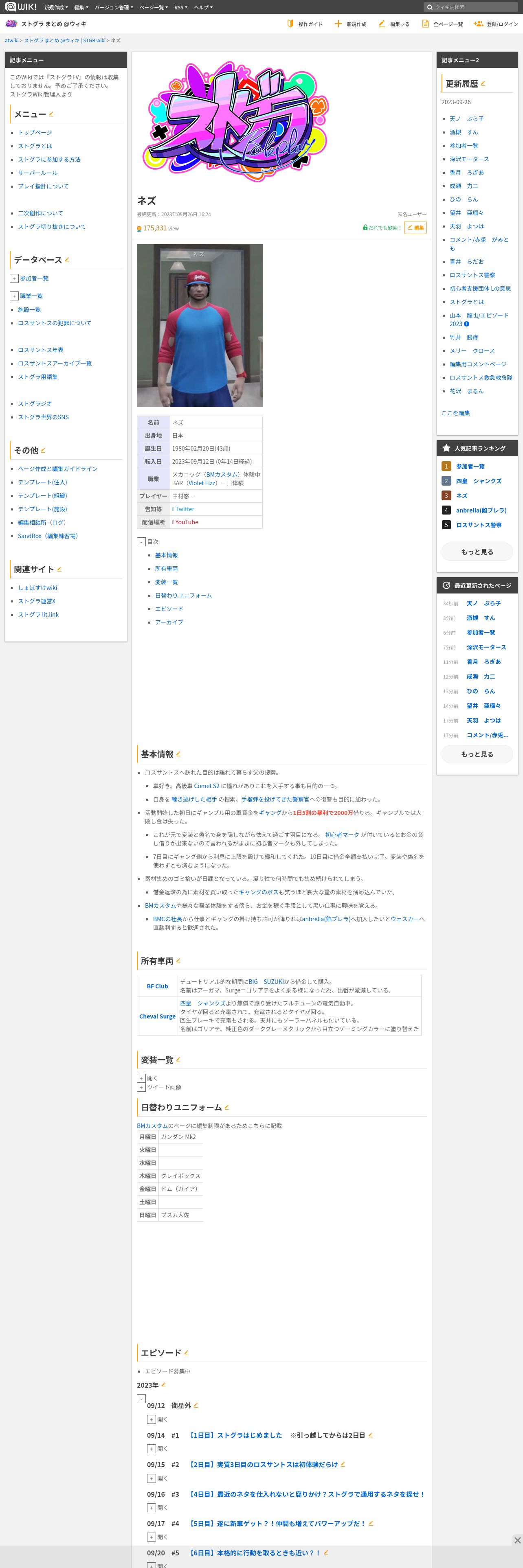The width and height of the screenshot is (523, 1568).
Task: Click the 人気記事ランキング star icon
Action: [446, 447]
